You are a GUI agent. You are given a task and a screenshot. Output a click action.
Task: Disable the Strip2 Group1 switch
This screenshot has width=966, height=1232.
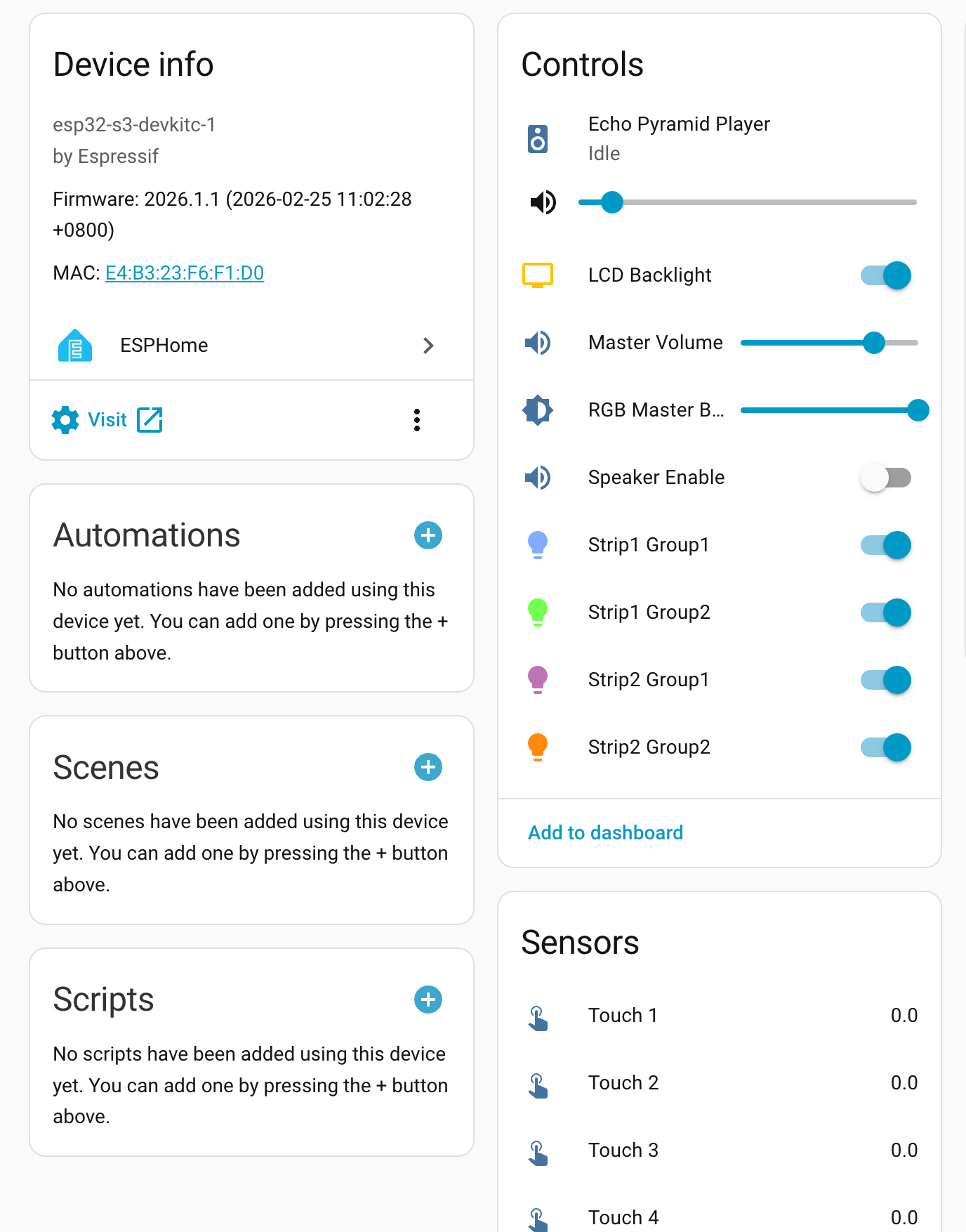[x=886, y=680]
